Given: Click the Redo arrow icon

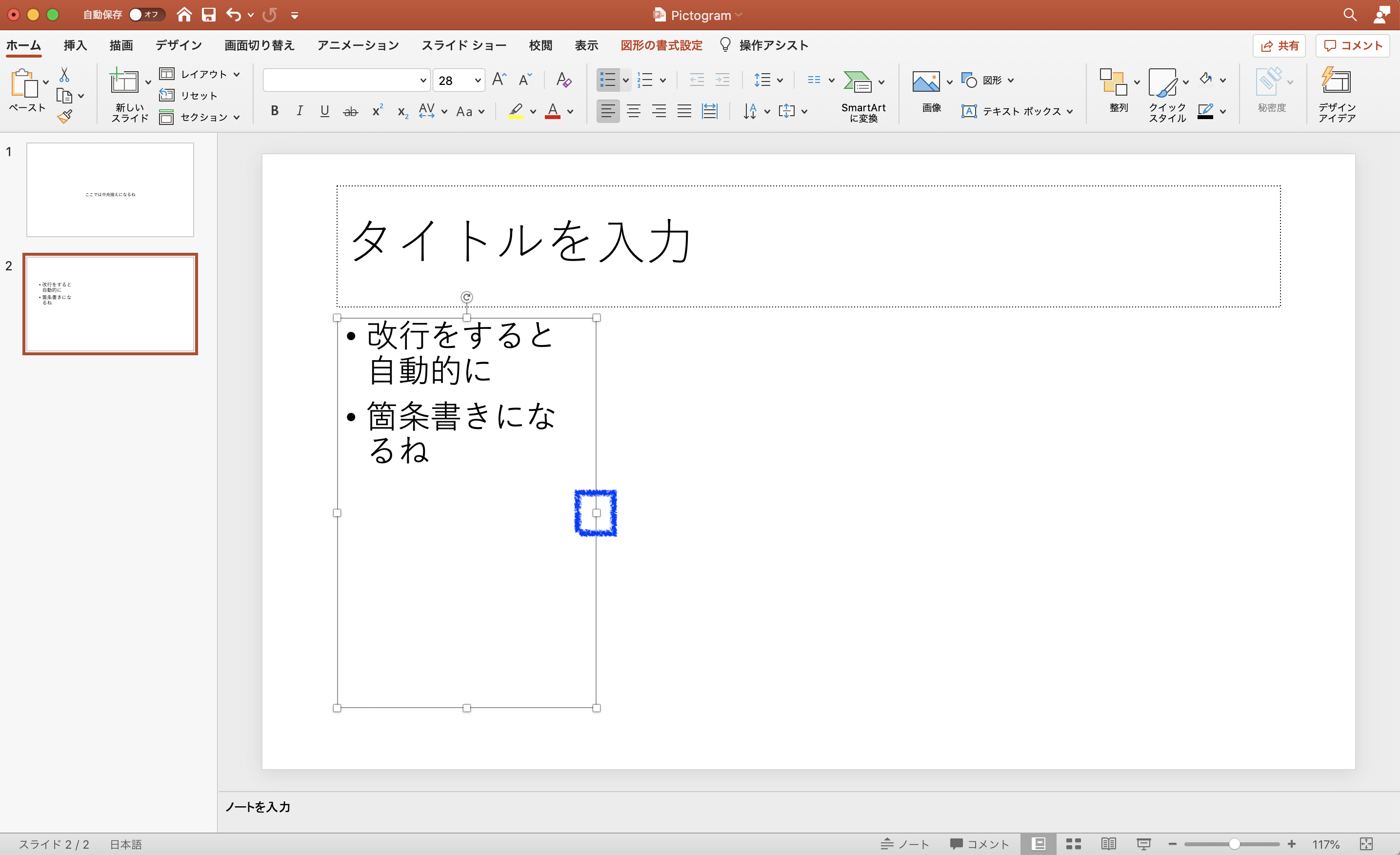Looking at the screenshot, I should (270, 15).
